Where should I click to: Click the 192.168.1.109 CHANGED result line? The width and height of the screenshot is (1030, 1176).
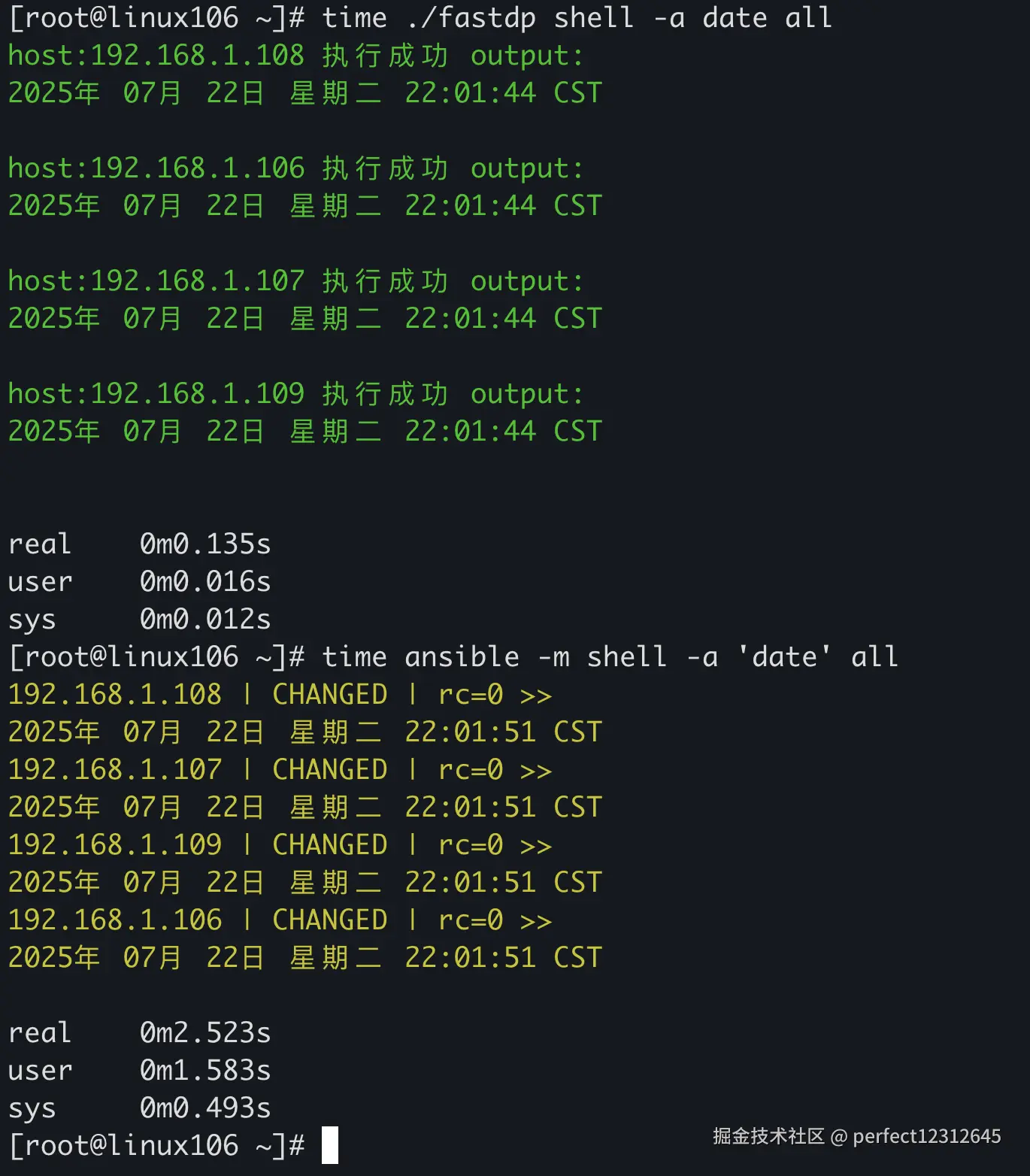click(x=280, y=844)
